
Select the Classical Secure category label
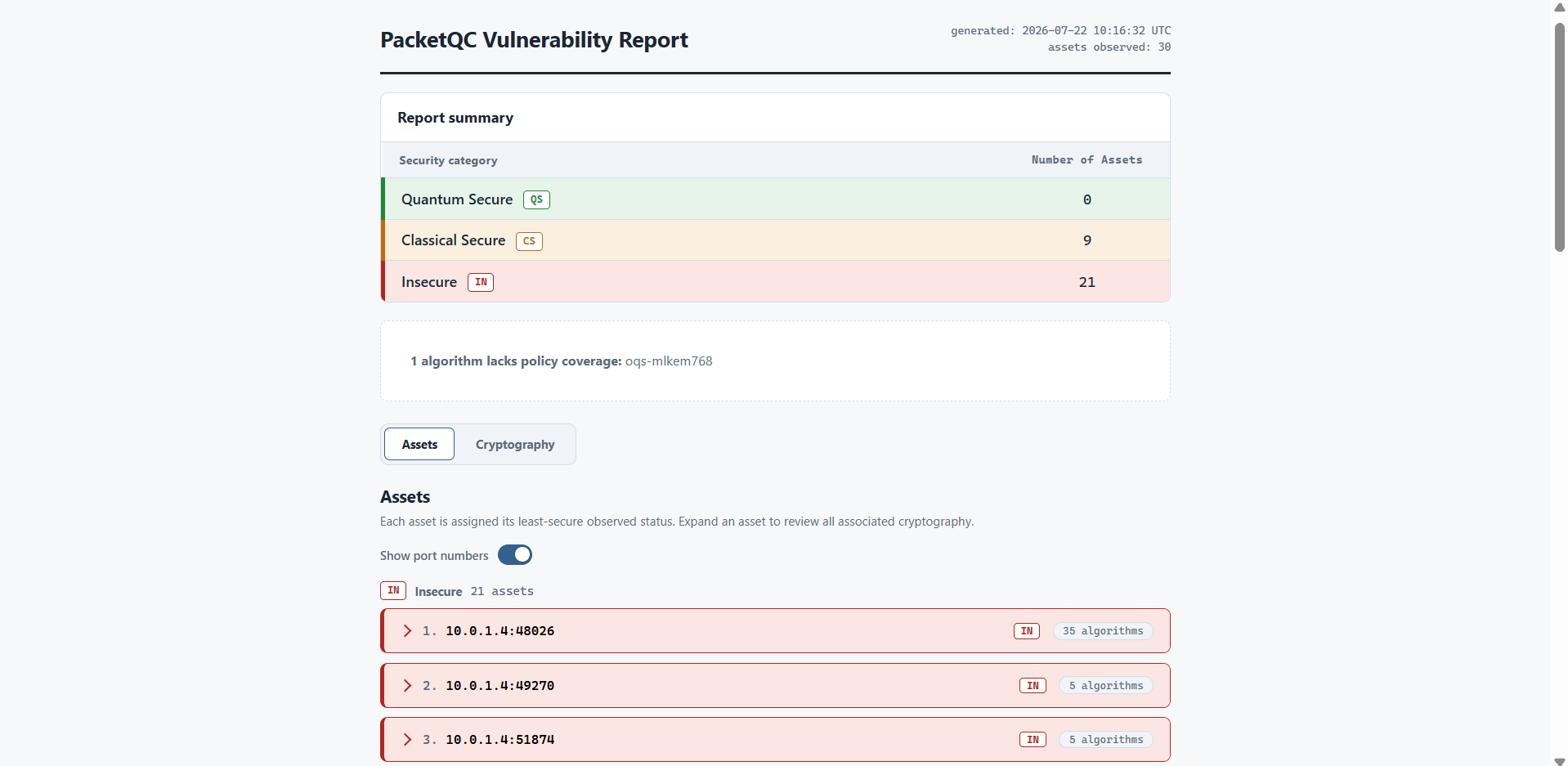[453, 240]
